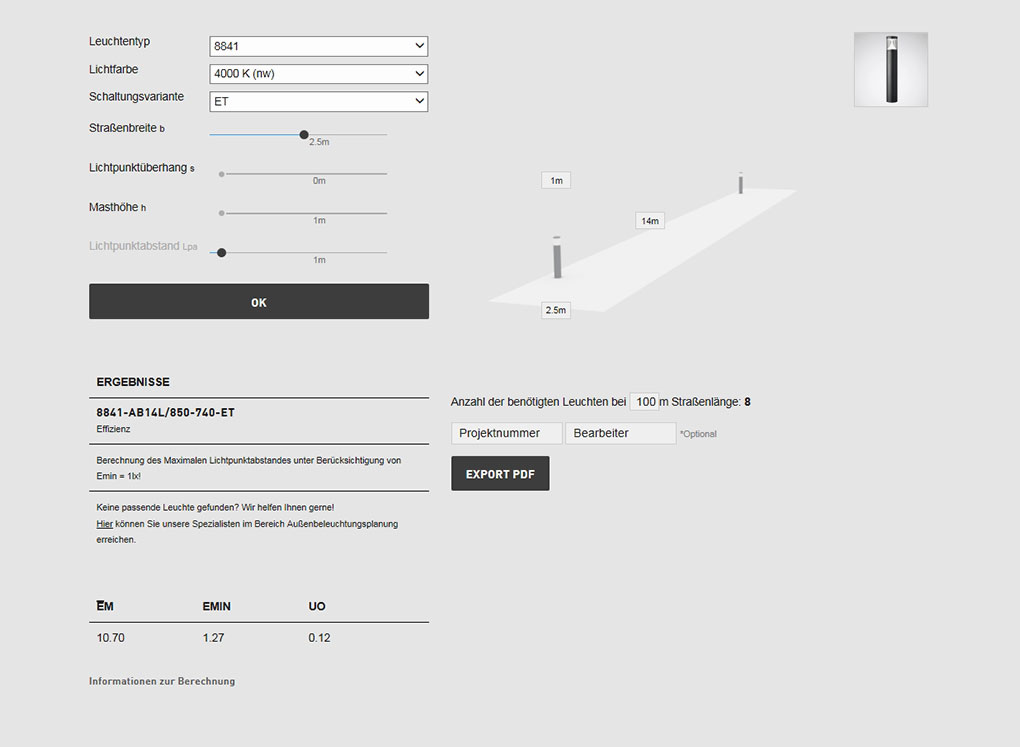The height and width of the screenshot is (747, 1020).
Task: Open the Leuchtentyp dropdown showing 8841
Action: 318,46
